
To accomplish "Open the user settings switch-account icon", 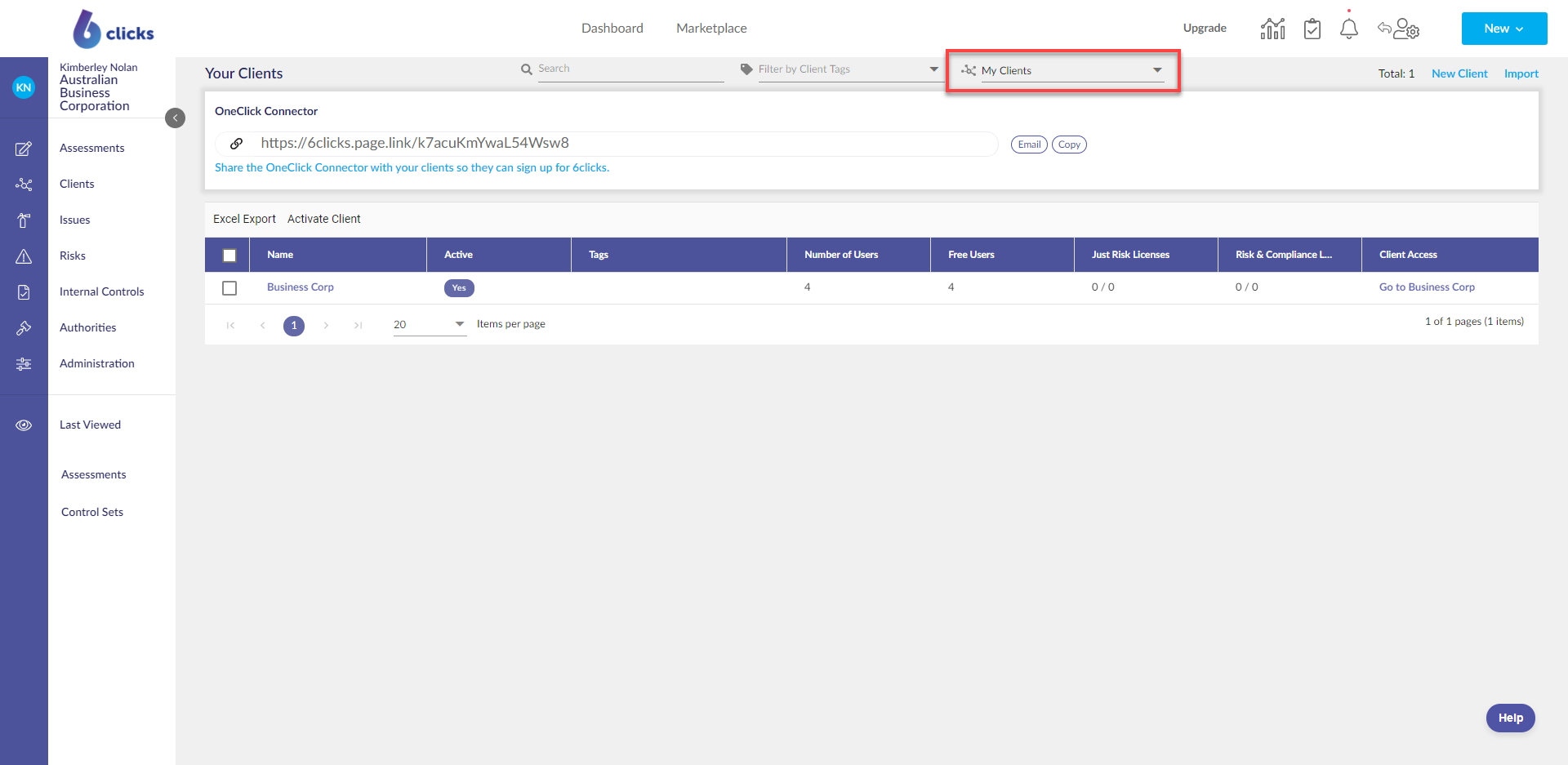I will coord(1398,29).
